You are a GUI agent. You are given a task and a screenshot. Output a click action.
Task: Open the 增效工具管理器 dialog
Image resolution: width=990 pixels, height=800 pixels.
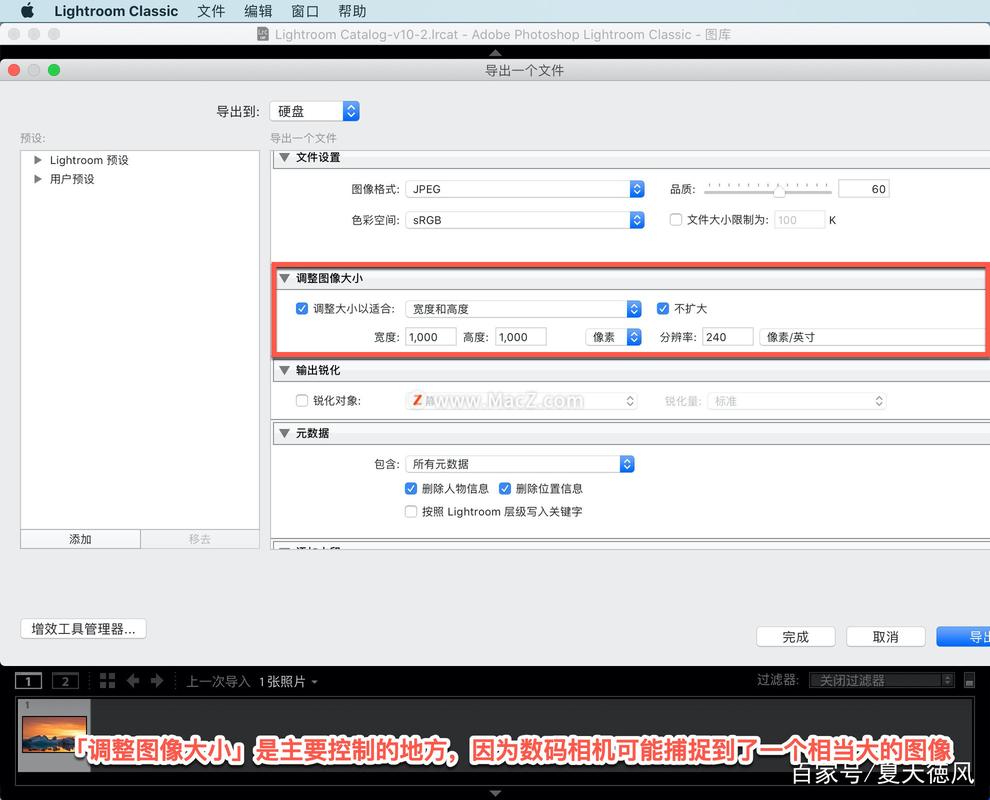[83, 629]
